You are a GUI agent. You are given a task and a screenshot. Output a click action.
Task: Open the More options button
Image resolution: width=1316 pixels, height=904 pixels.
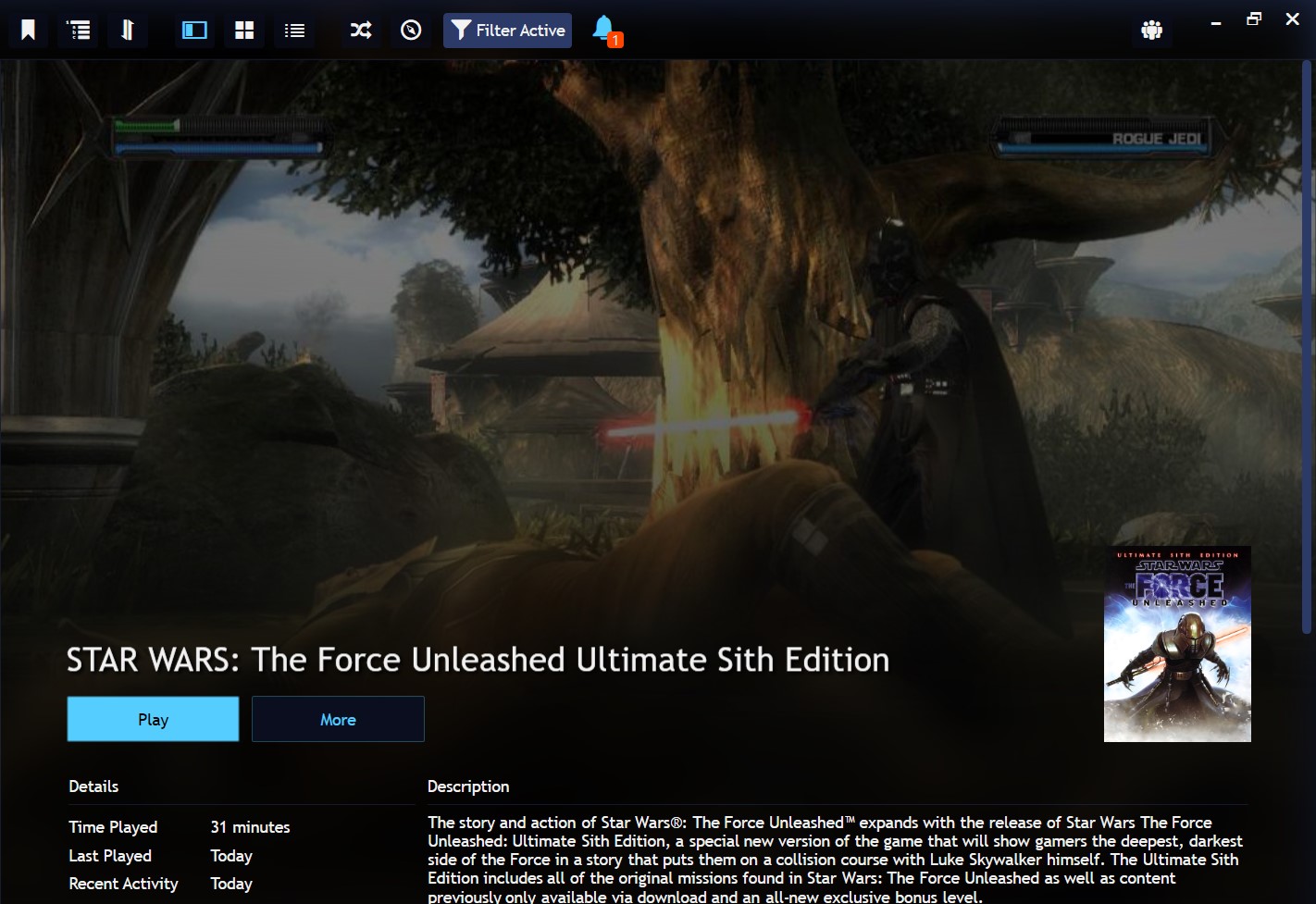click(x=338, y=719)
